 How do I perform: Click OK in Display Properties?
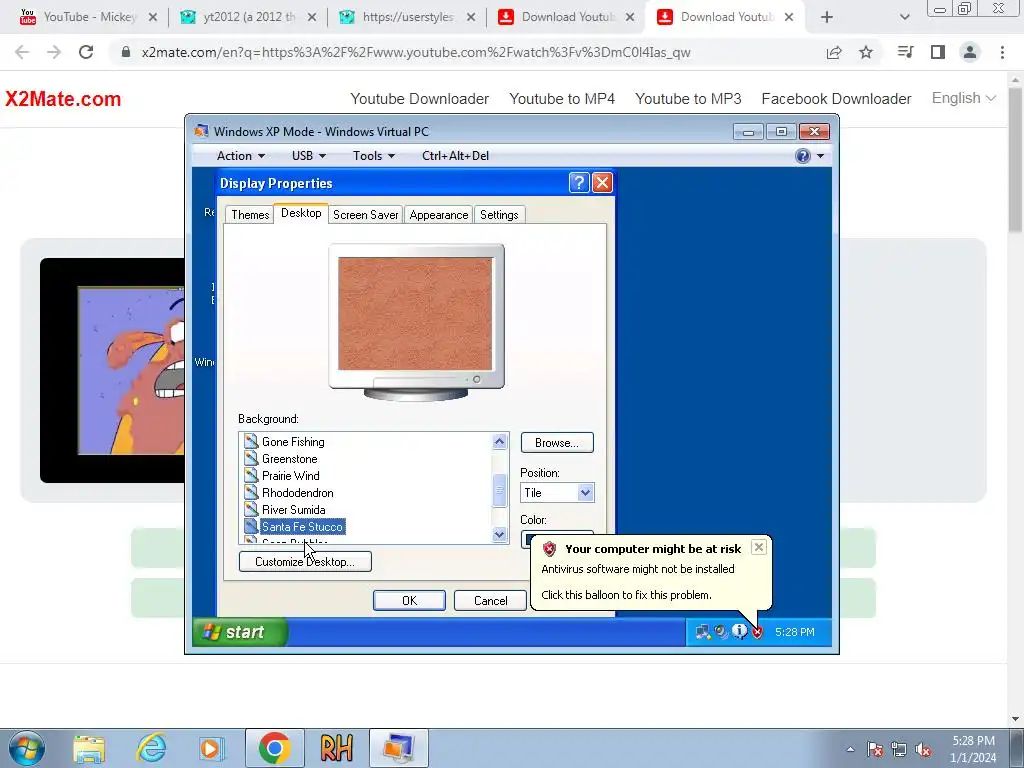(x=409, y=600)
